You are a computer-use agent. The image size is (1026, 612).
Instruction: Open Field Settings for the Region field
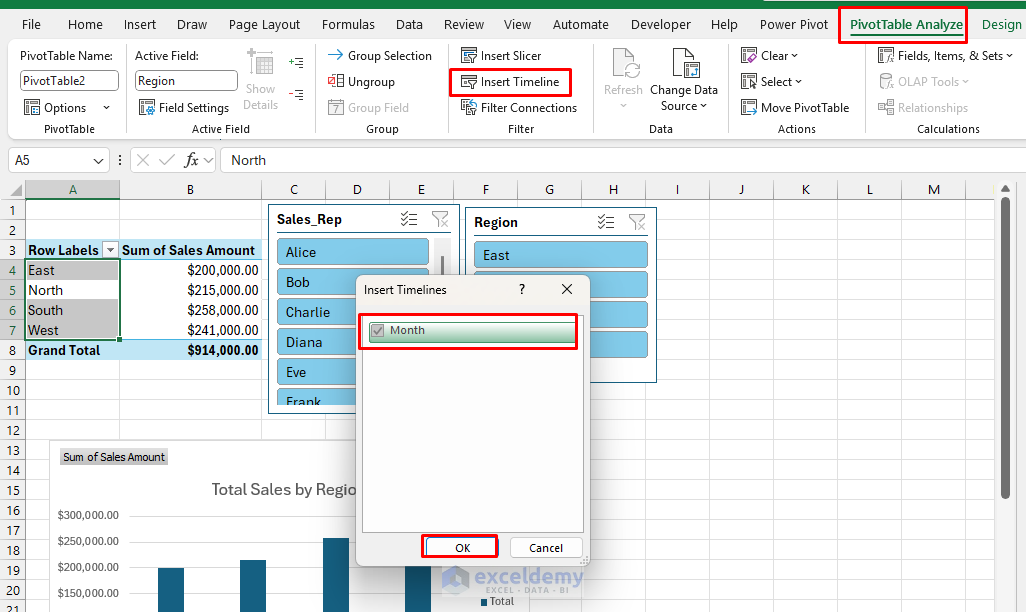coord(187,107)
